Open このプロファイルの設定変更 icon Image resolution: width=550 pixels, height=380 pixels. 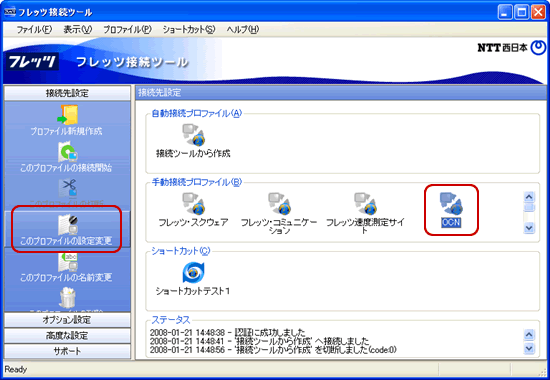67,225
